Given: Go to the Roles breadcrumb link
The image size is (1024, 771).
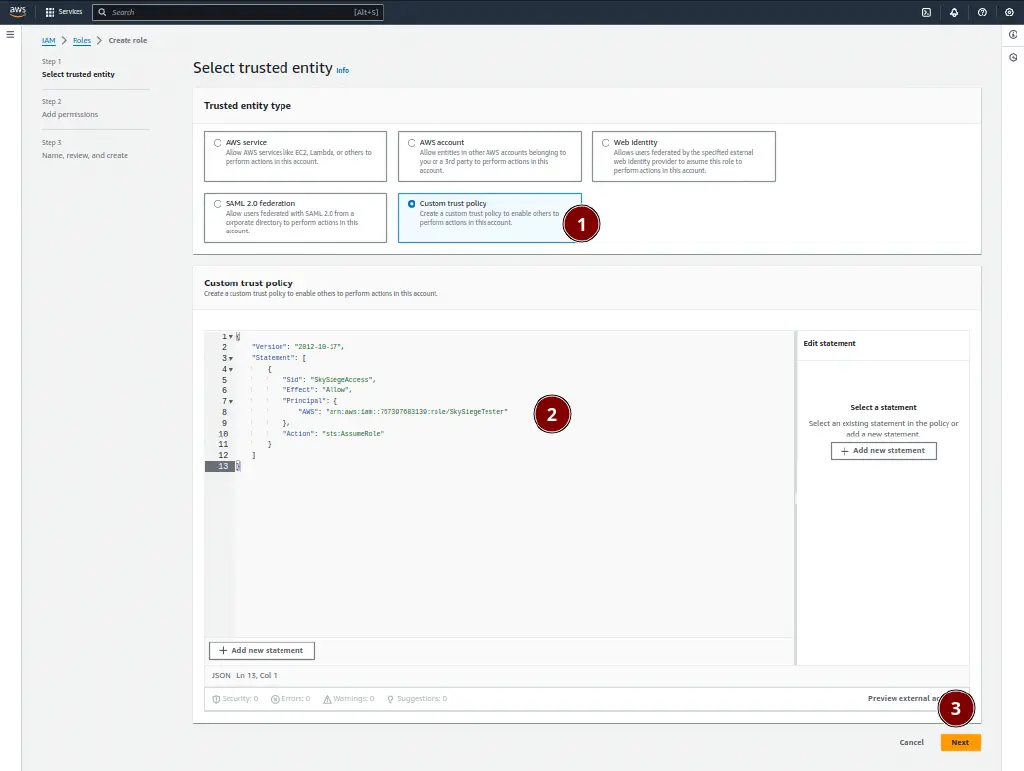Looking at the screenshot, I should [82, 40].
